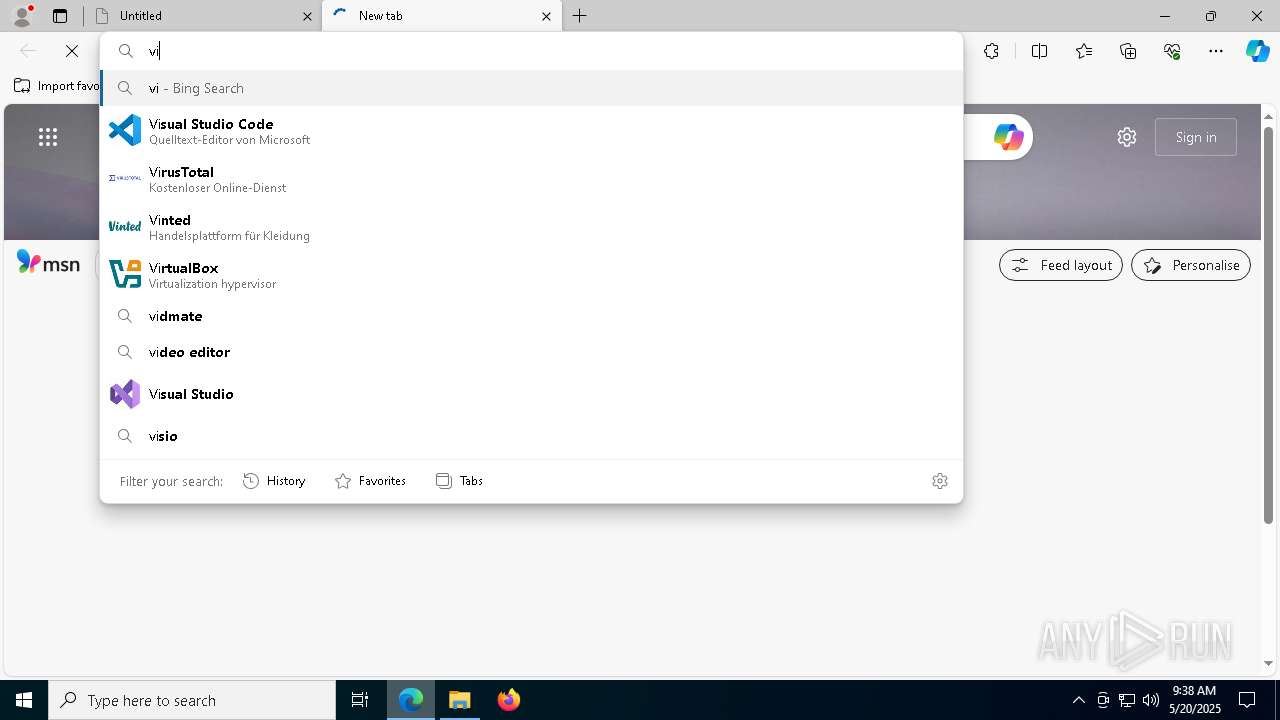Choose the VirtualBox suggestion
The image size is (1280, 720).
pos(531,275)
